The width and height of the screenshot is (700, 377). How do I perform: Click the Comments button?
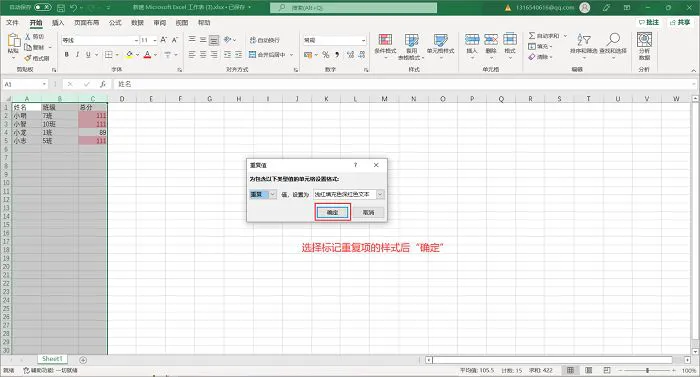[x=649, y=22]
